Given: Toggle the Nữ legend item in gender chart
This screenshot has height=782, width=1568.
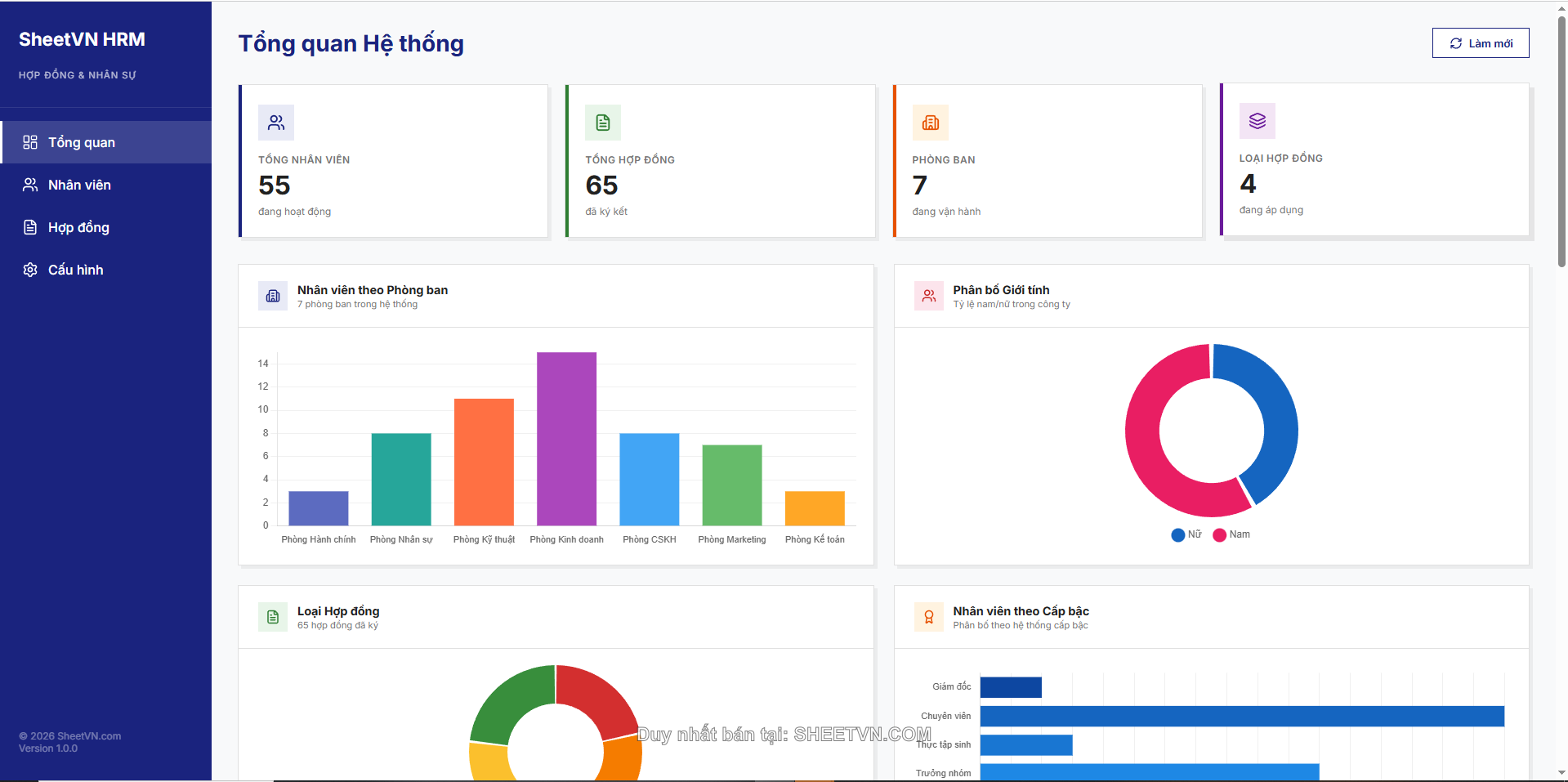Looking at the screenshot, I should tap(1186, 534).
